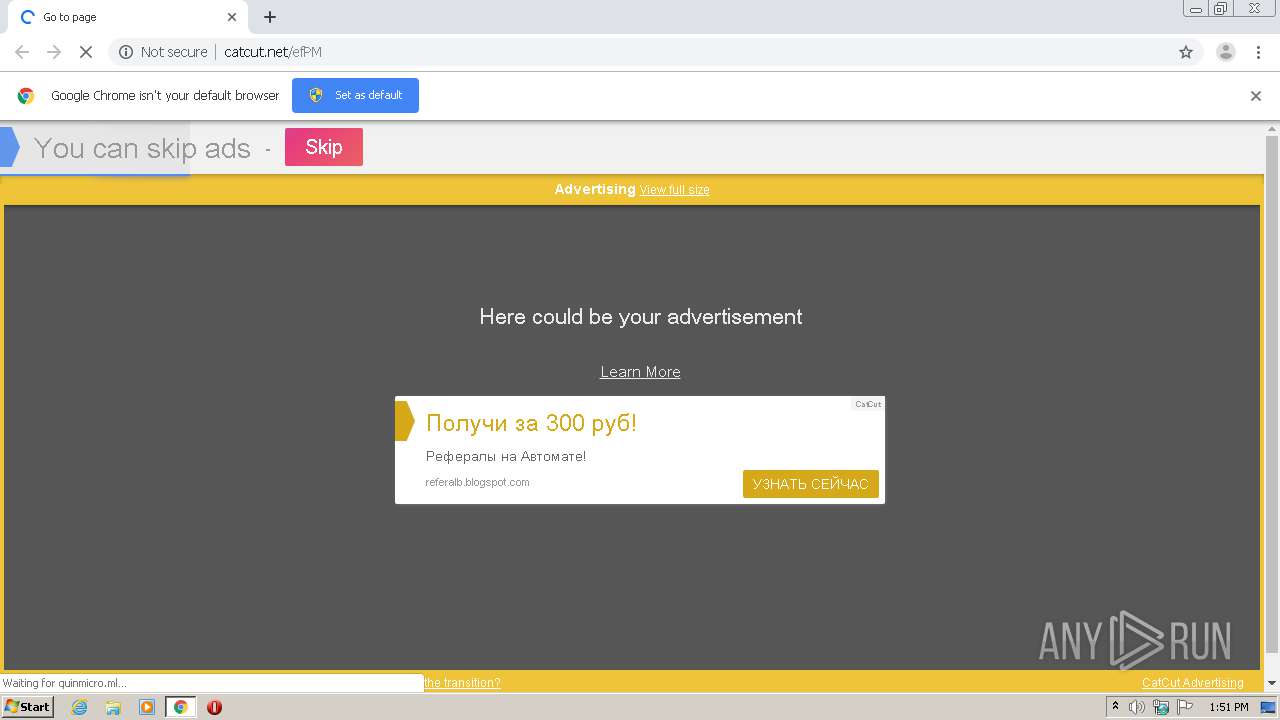Open a new tab with the plus button
Viewport: 1280px width, 720px height.
pos(270,17)
